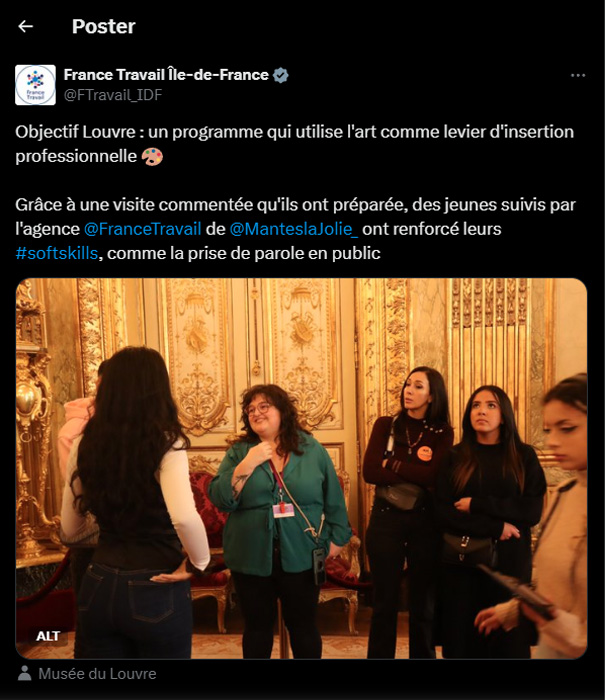Click the tweet text starting Objectif Louvre

pos(294,144)
